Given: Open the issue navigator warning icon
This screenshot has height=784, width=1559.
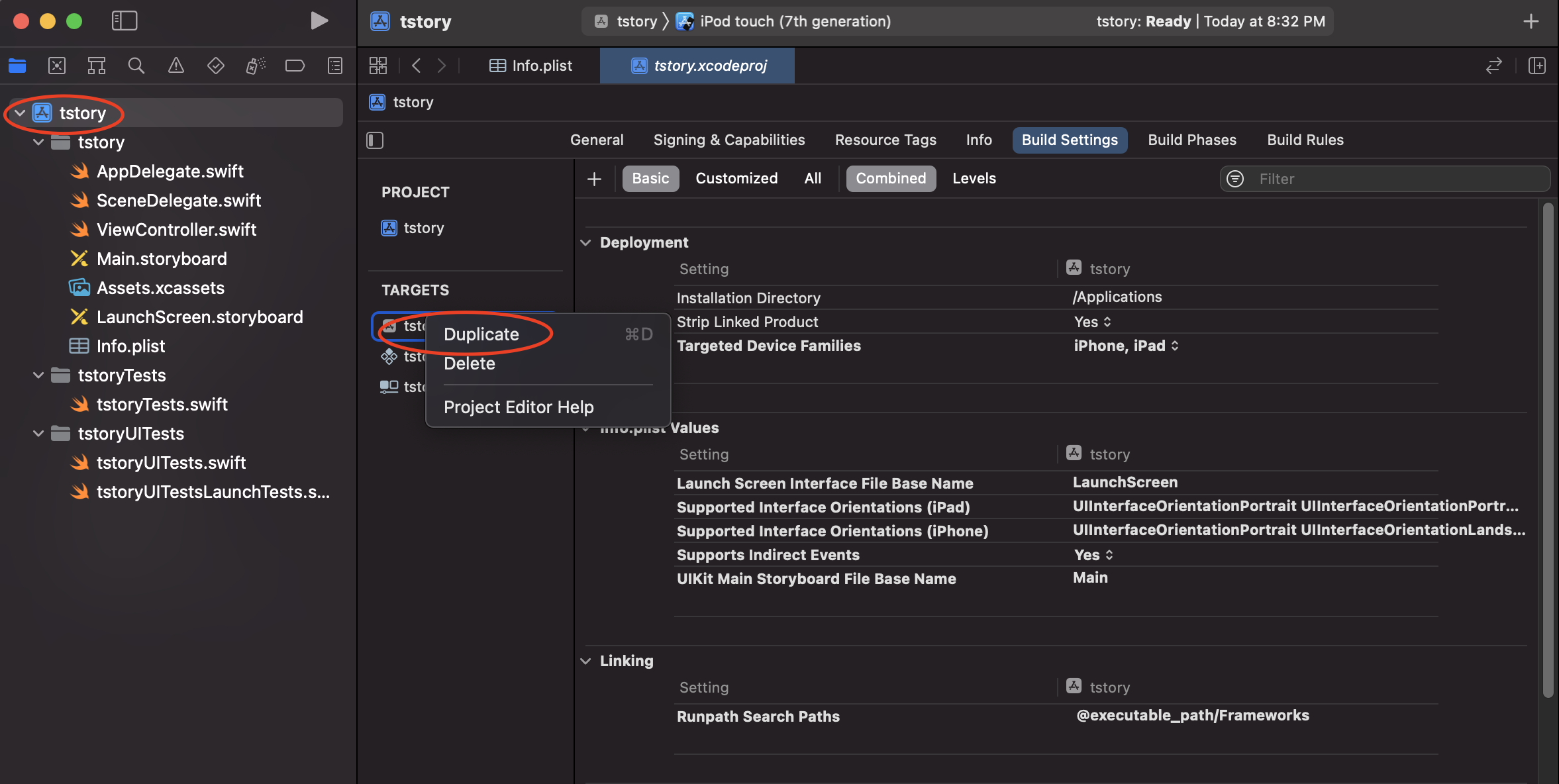Looking at the screenshot, I should (x=176, y=66).
